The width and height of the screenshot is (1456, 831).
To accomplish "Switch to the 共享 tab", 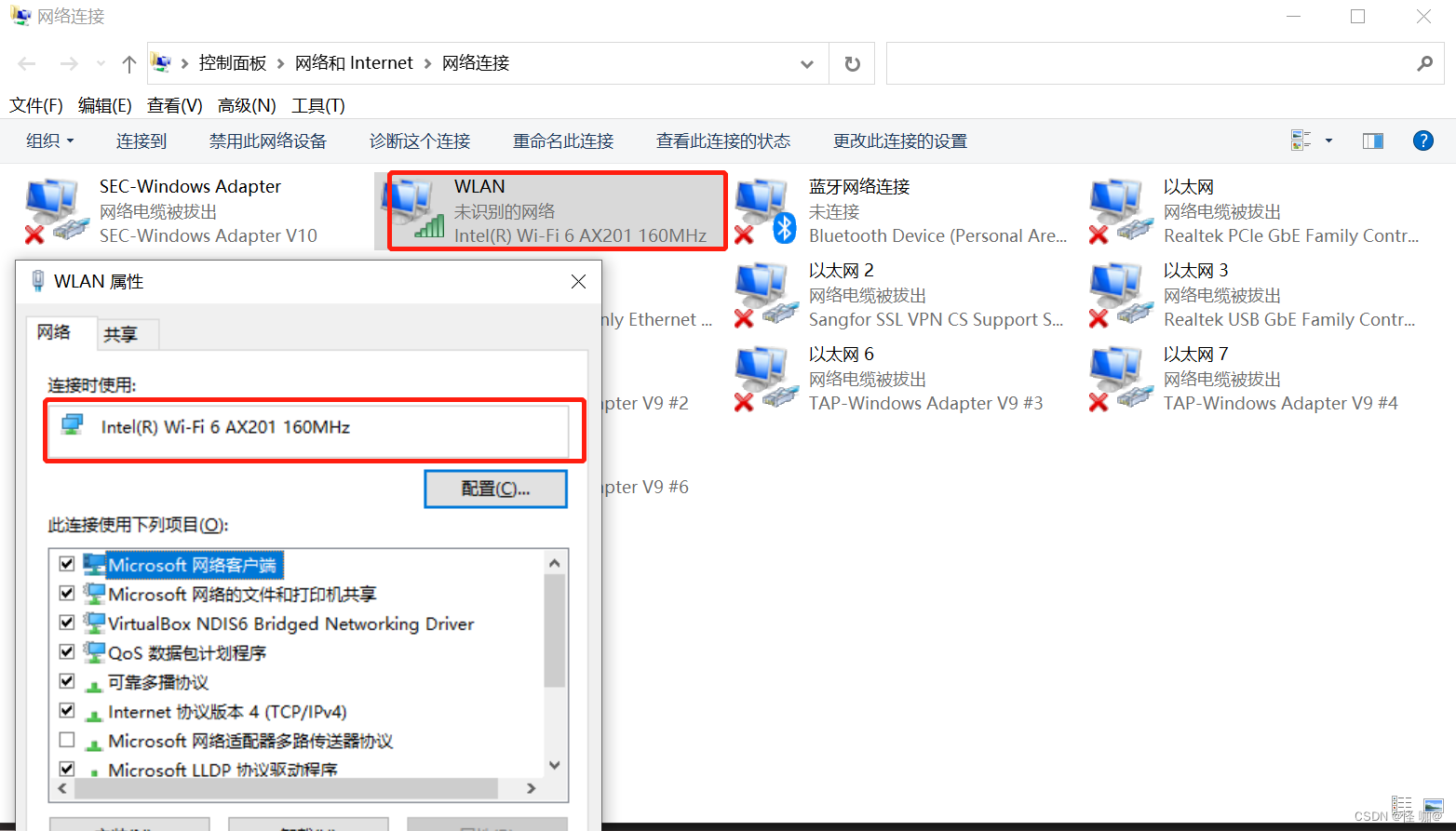I will pyautogui.click(x=120, y=334).
